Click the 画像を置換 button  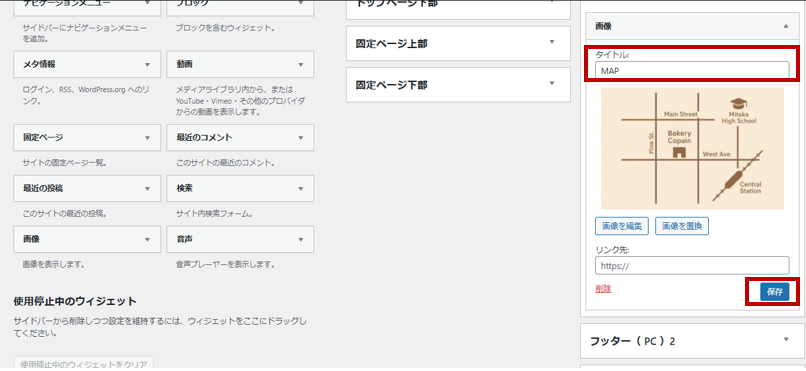(682, 226)
